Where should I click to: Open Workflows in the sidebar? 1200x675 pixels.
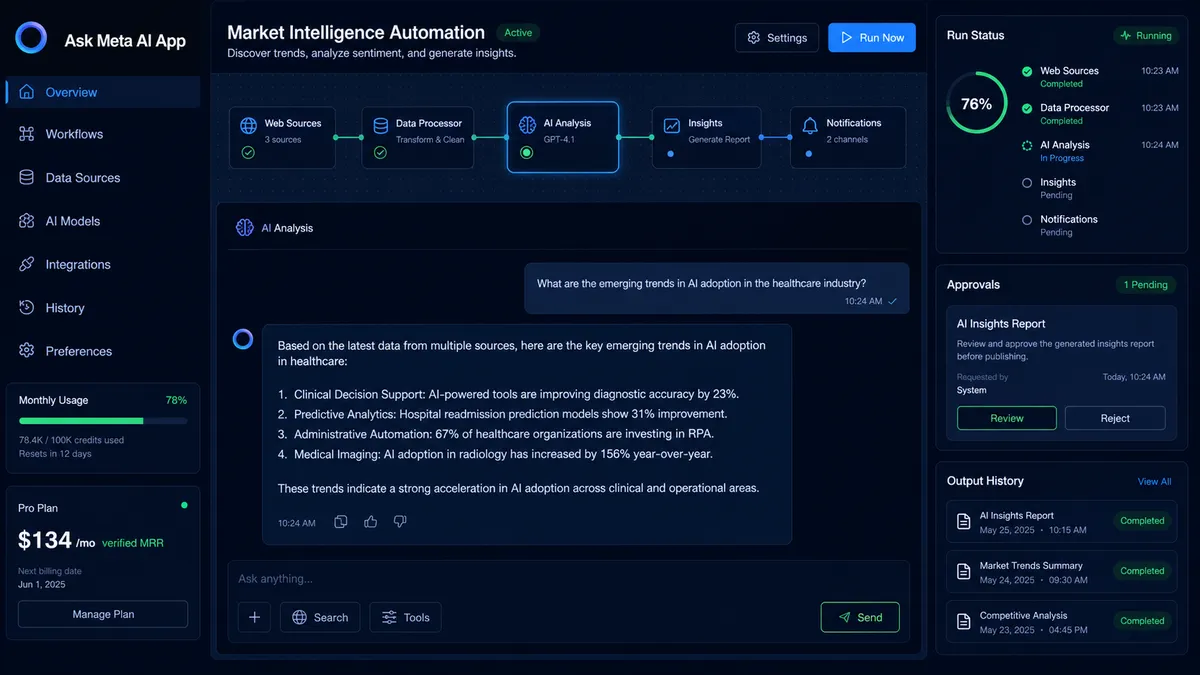point(103,134)
